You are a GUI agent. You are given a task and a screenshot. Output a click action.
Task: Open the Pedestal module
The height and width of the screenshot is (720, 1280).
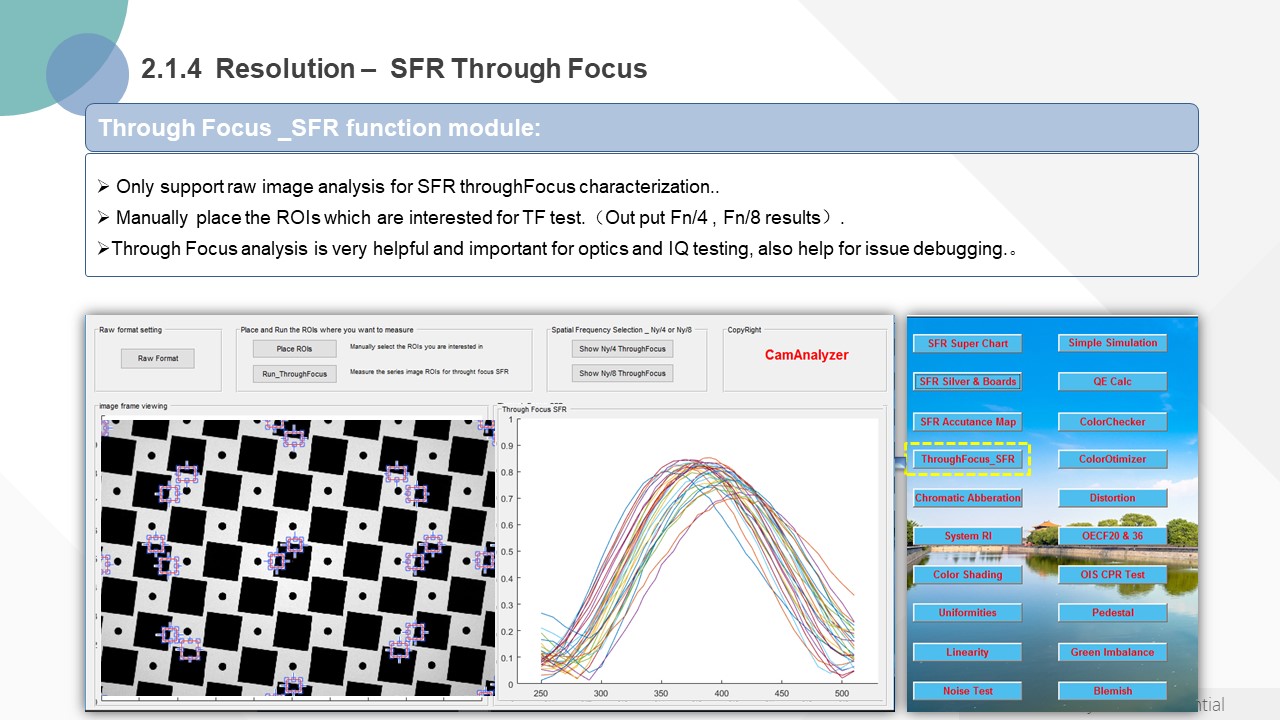tap(1112, 612)
